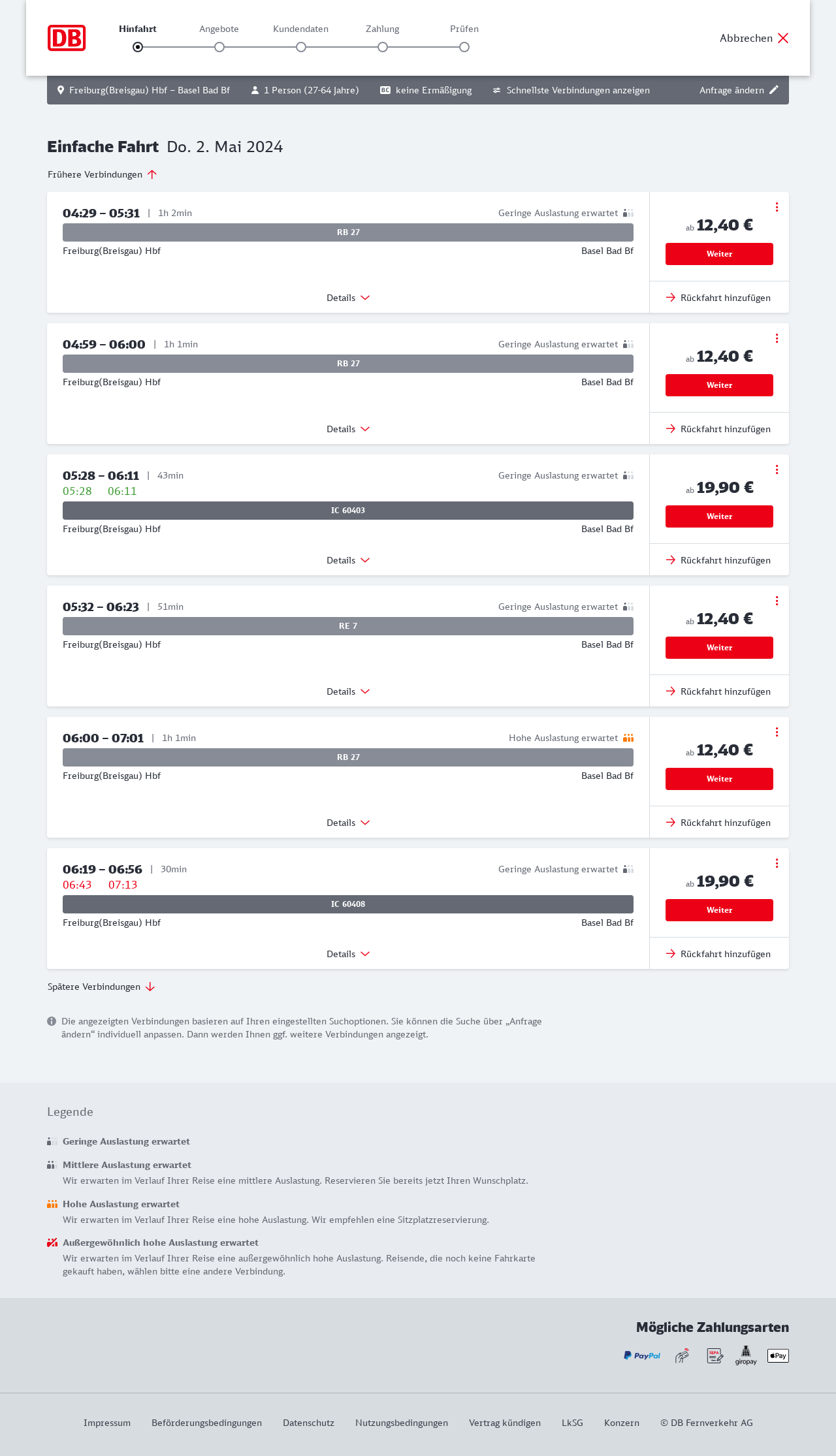Show Frühere Verbindungen
836x1456 pixels.
click(x=103, y=174)
